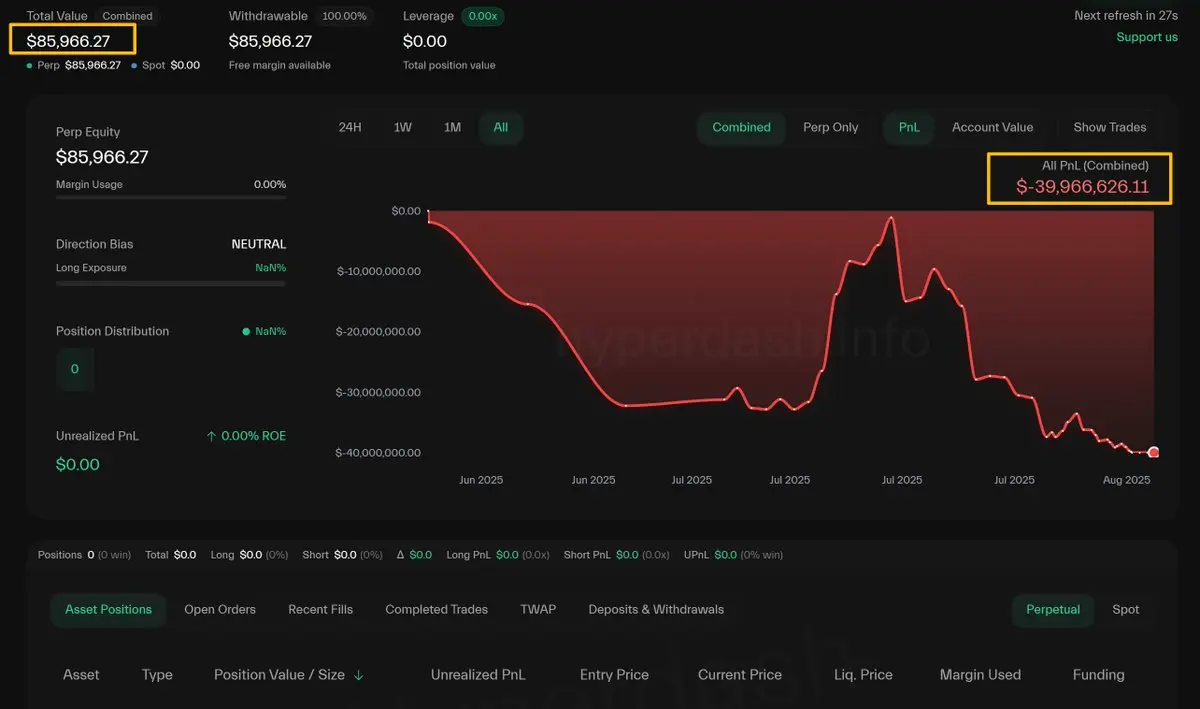Click the green Perp legend dot
The height and width of the screenshot is (709, 1200).
coord(30,66)
